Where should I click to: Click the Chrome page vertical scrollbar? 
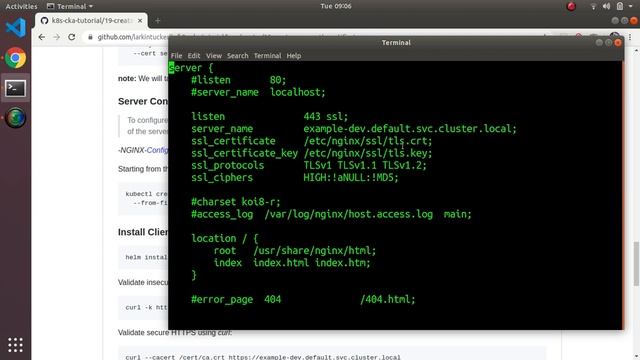coord(636,263)
